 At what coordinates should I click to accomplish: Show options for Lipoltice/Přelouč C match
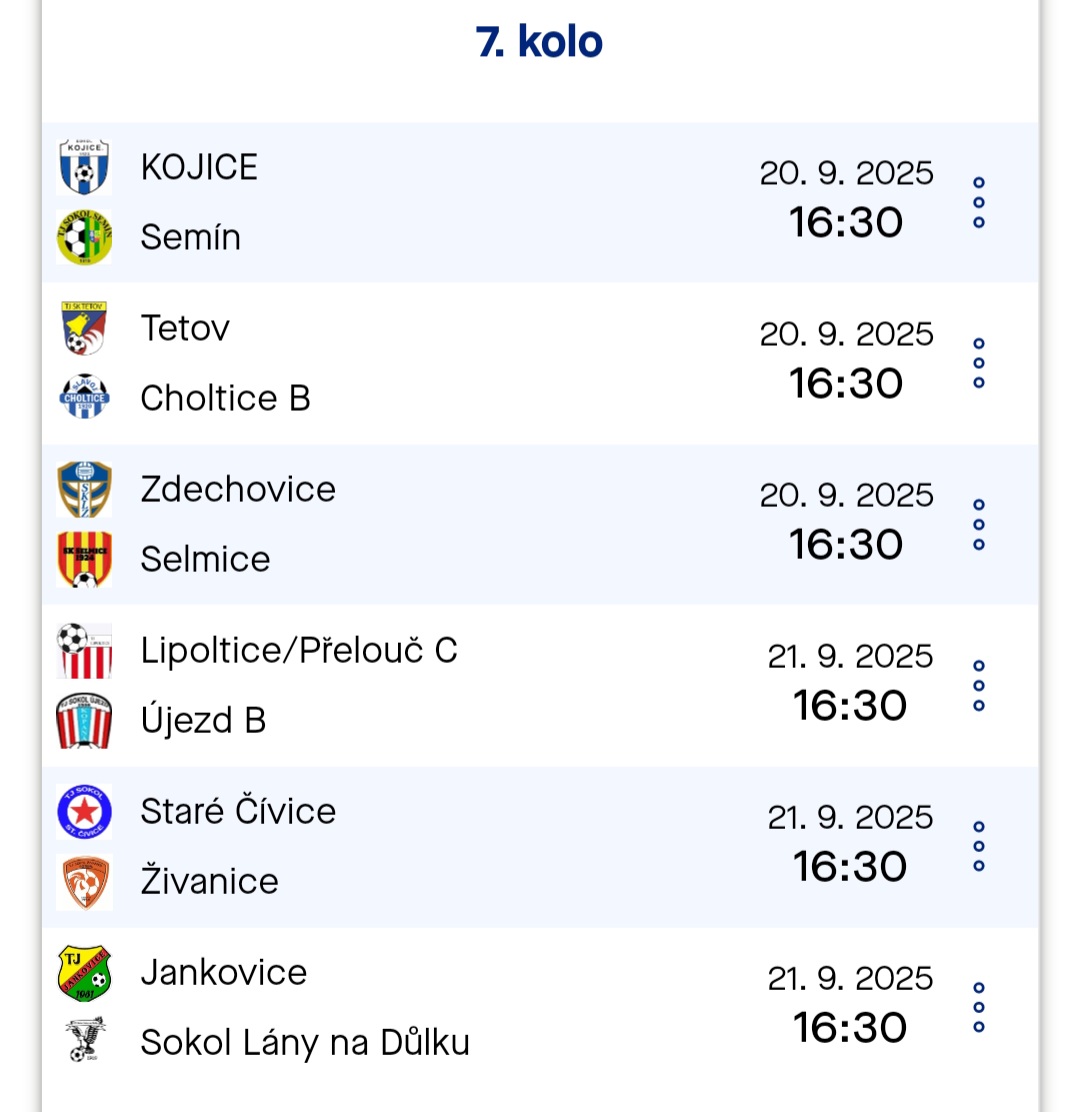[979, 686]
